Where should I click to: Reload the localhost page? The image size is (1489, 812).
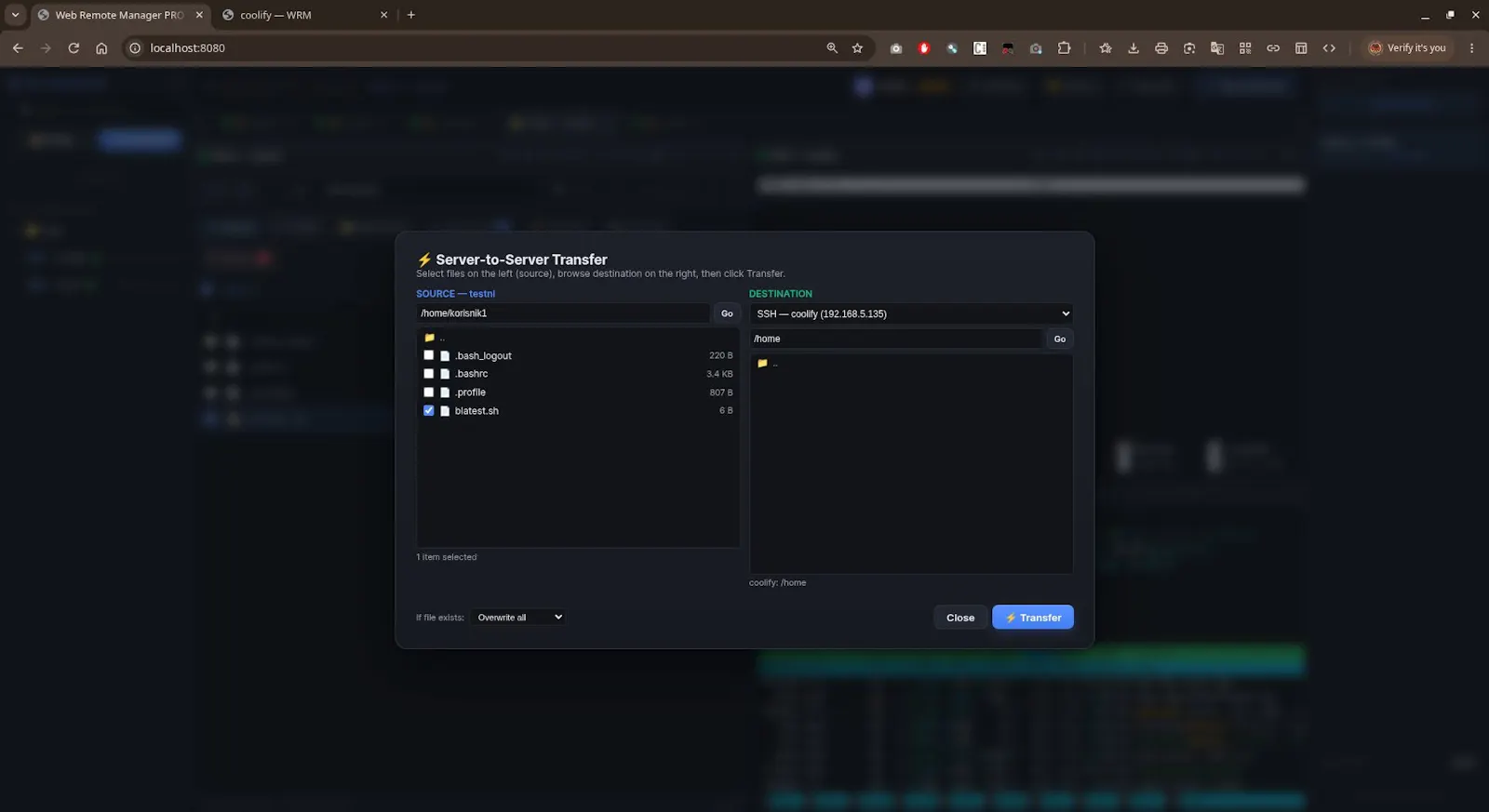pos(74,48)
